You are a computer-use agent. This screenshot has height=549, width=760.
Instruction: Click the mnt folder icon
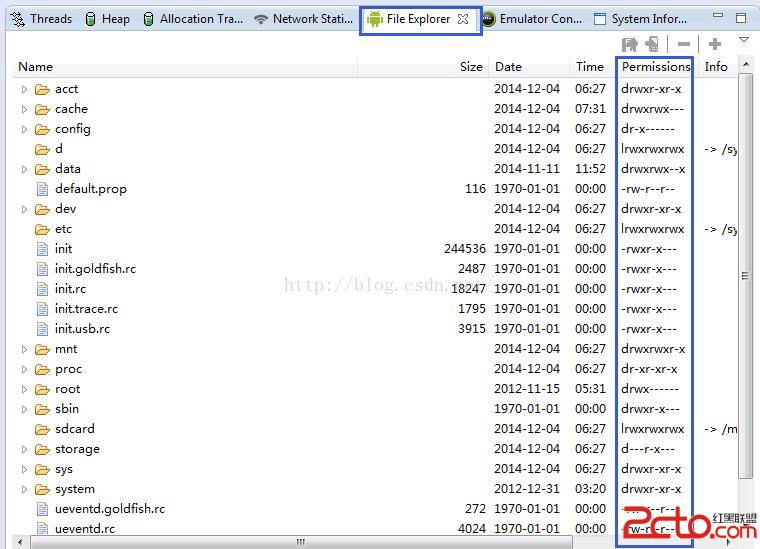tap(42, 349)
